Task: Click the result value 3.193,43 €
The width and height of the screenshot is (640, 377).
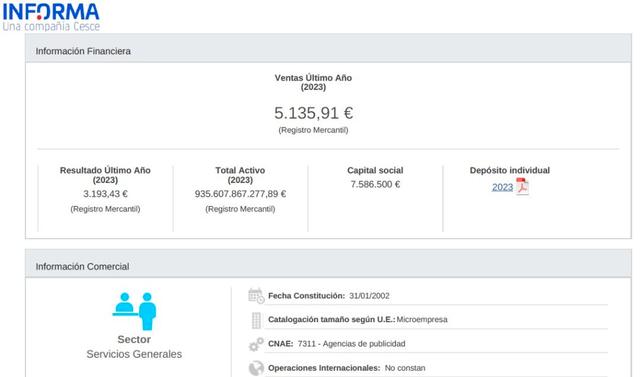Action: pyautogui.click(x=105, y=194)
